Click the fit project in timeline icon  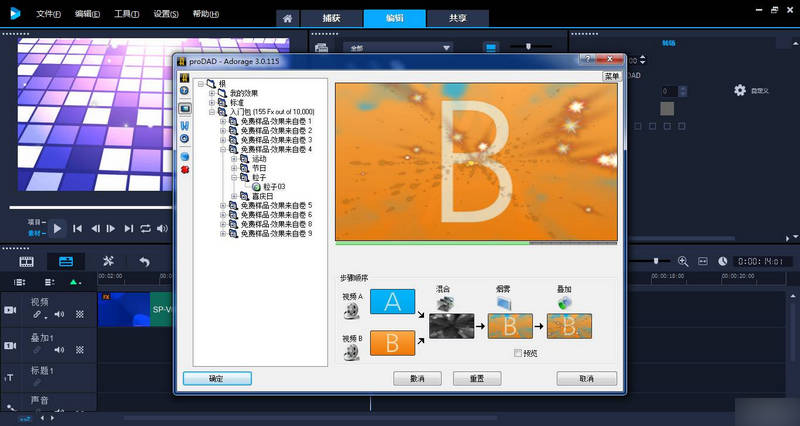pyautogui.click(x=703, y=261)
